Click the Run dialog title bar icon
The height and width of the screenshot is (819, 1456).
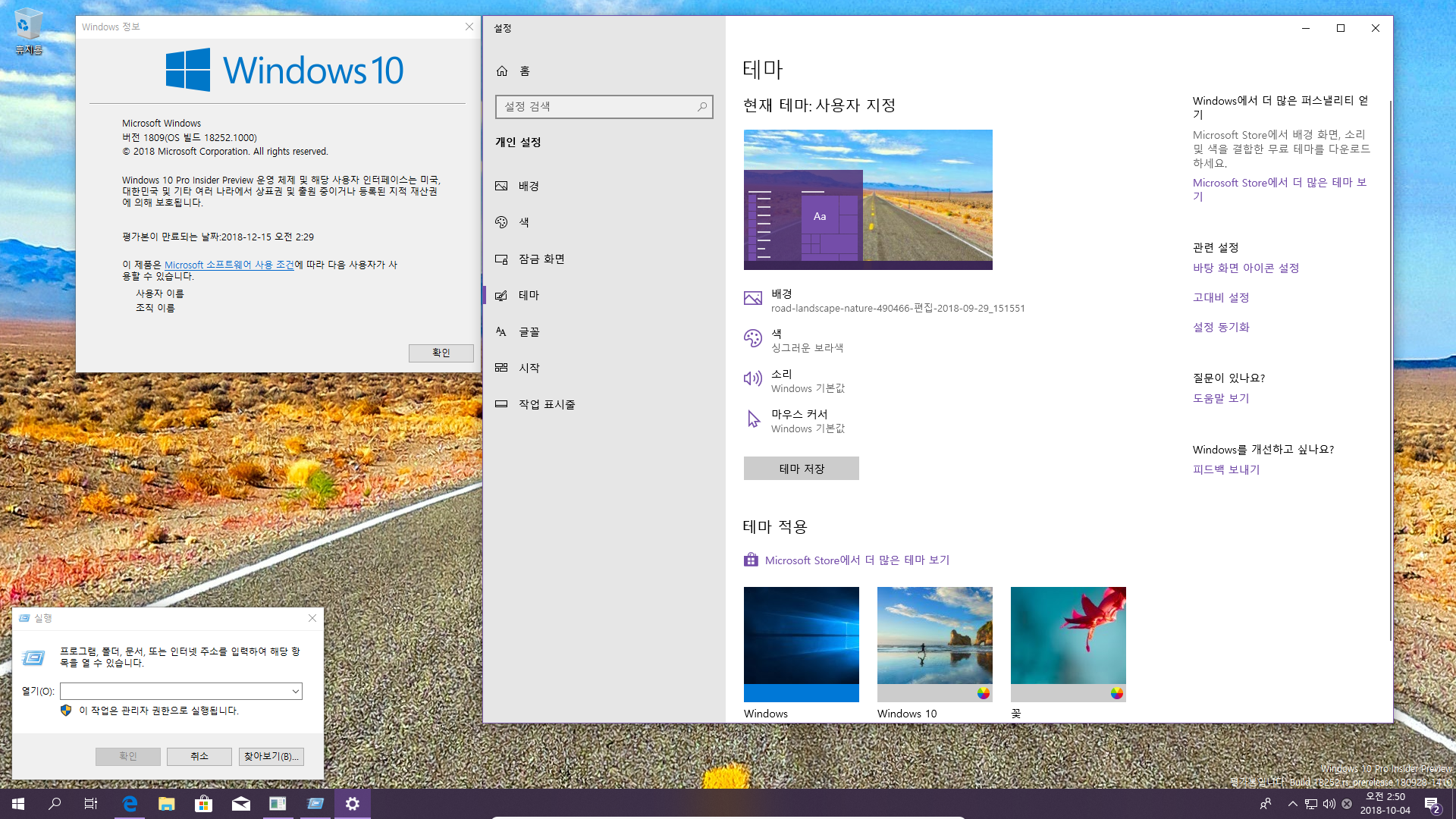(24, 618)
